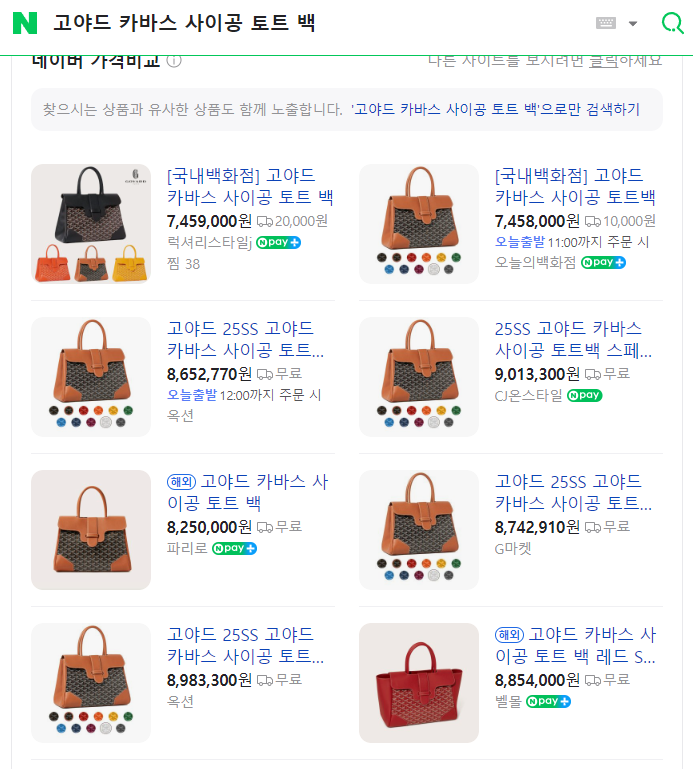This screenshot has width=693, height=769.
Task: Open the G마켓 8,742,910원 product title
Action: tap(573, 492)
